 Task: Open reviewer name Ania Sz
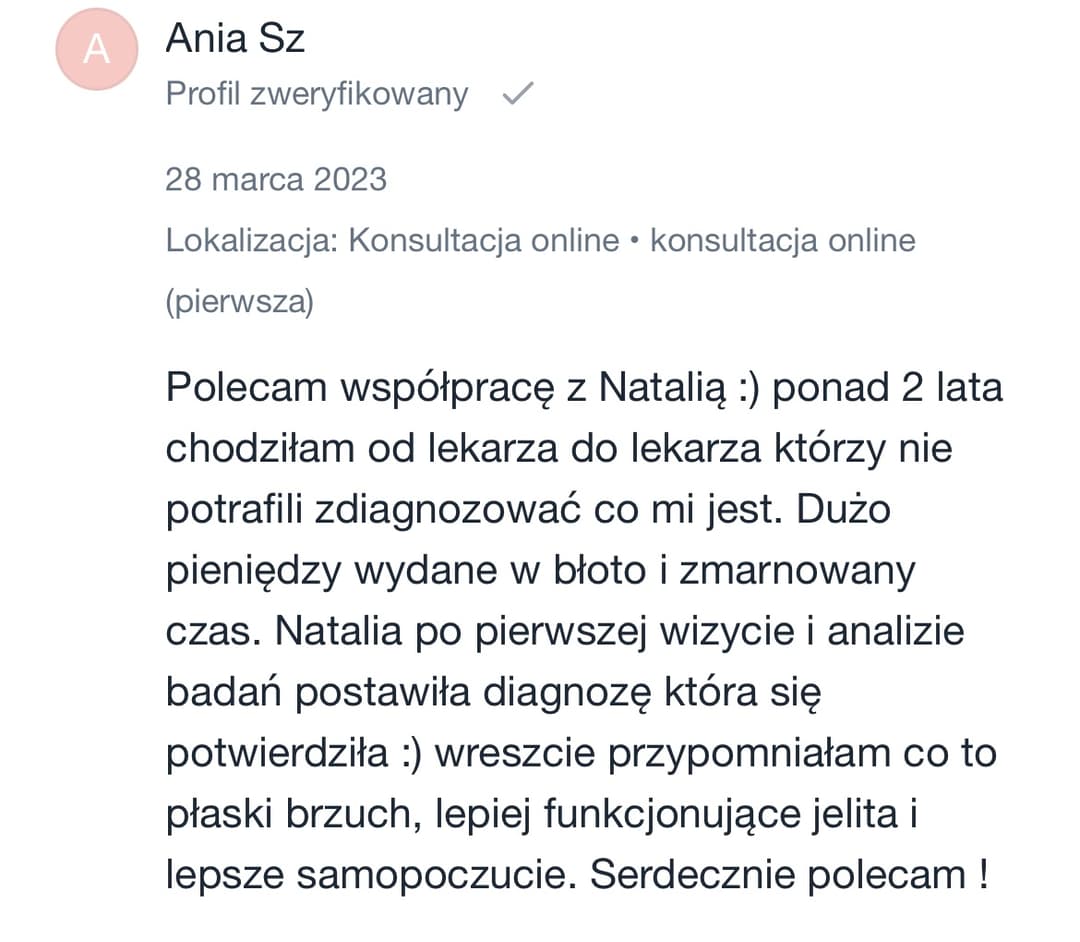(235, 39)
